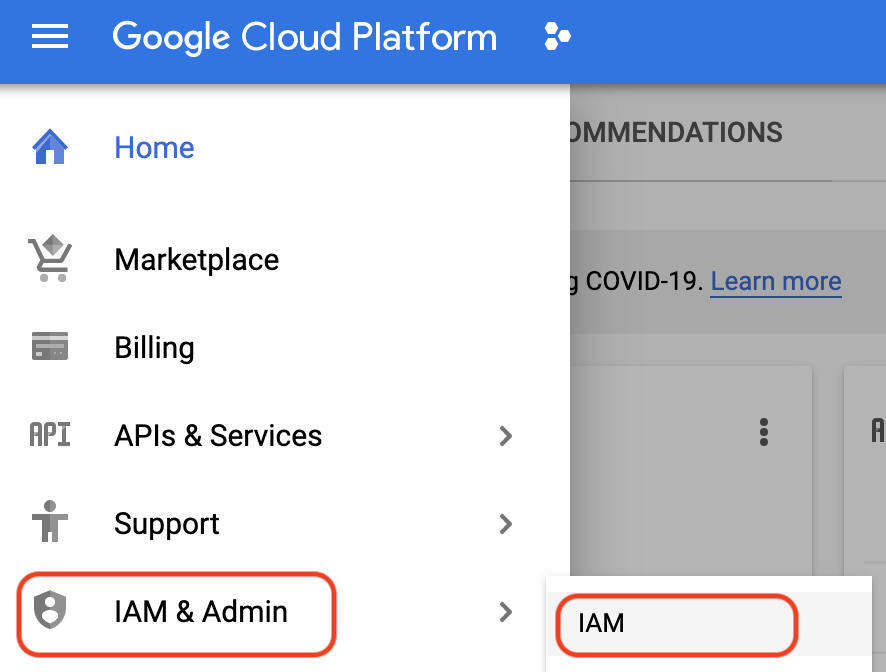
Task: Go to Home in the navigation menu
Action: click(154, 148)
